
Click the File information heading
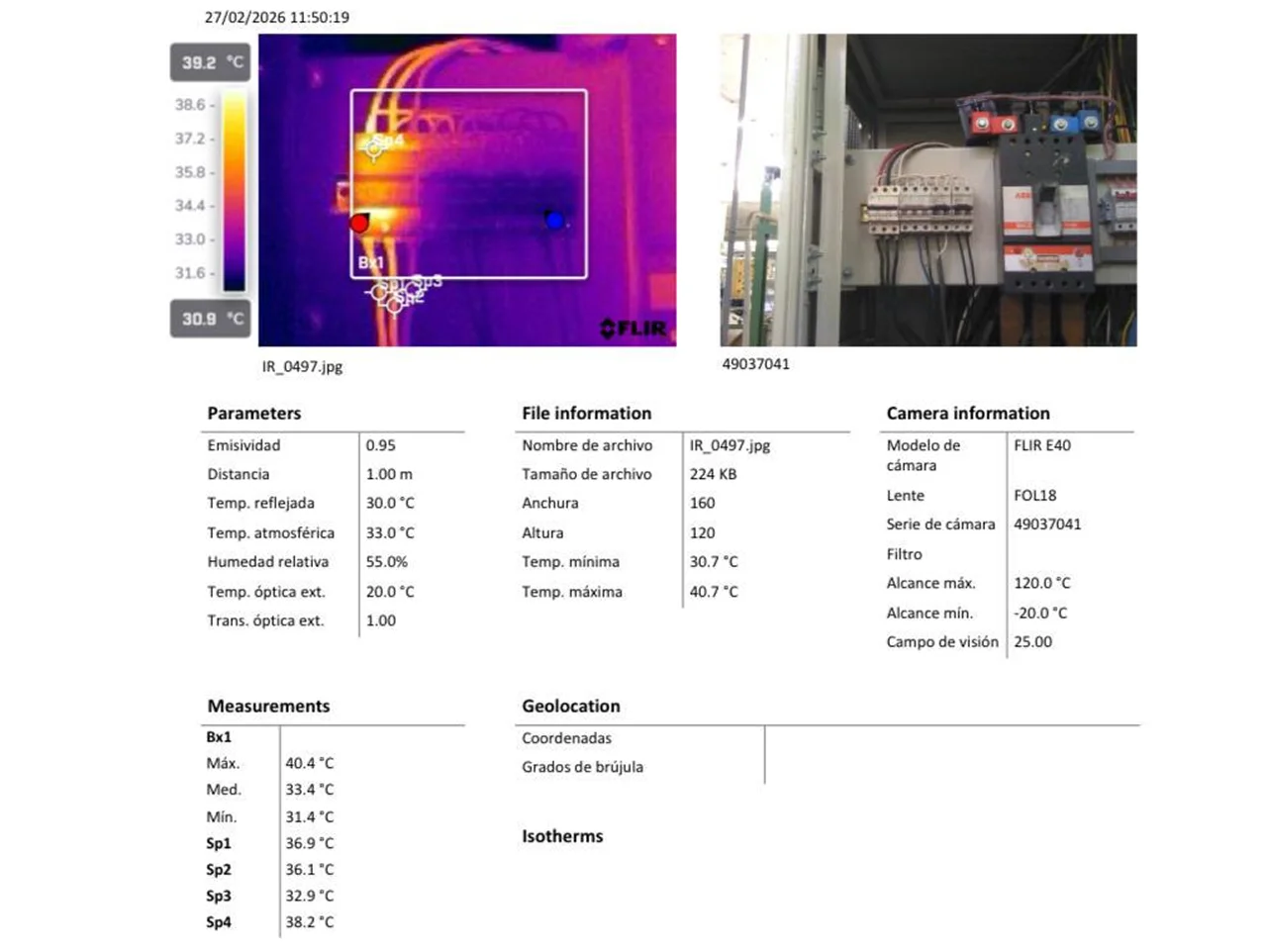point(587,414)
